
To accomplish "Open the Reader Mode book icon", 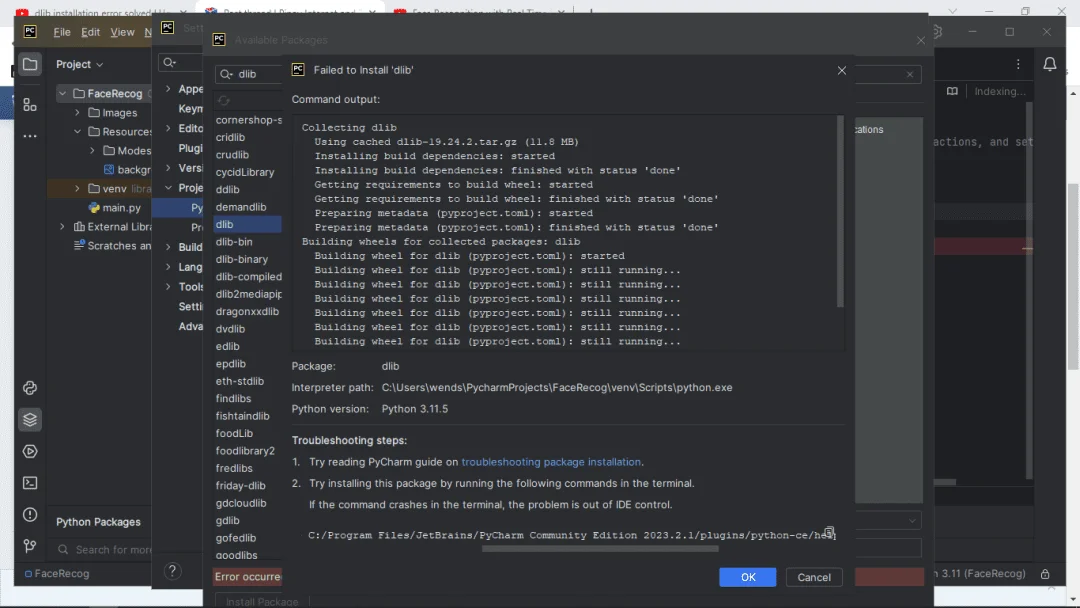I will [952, 91].
